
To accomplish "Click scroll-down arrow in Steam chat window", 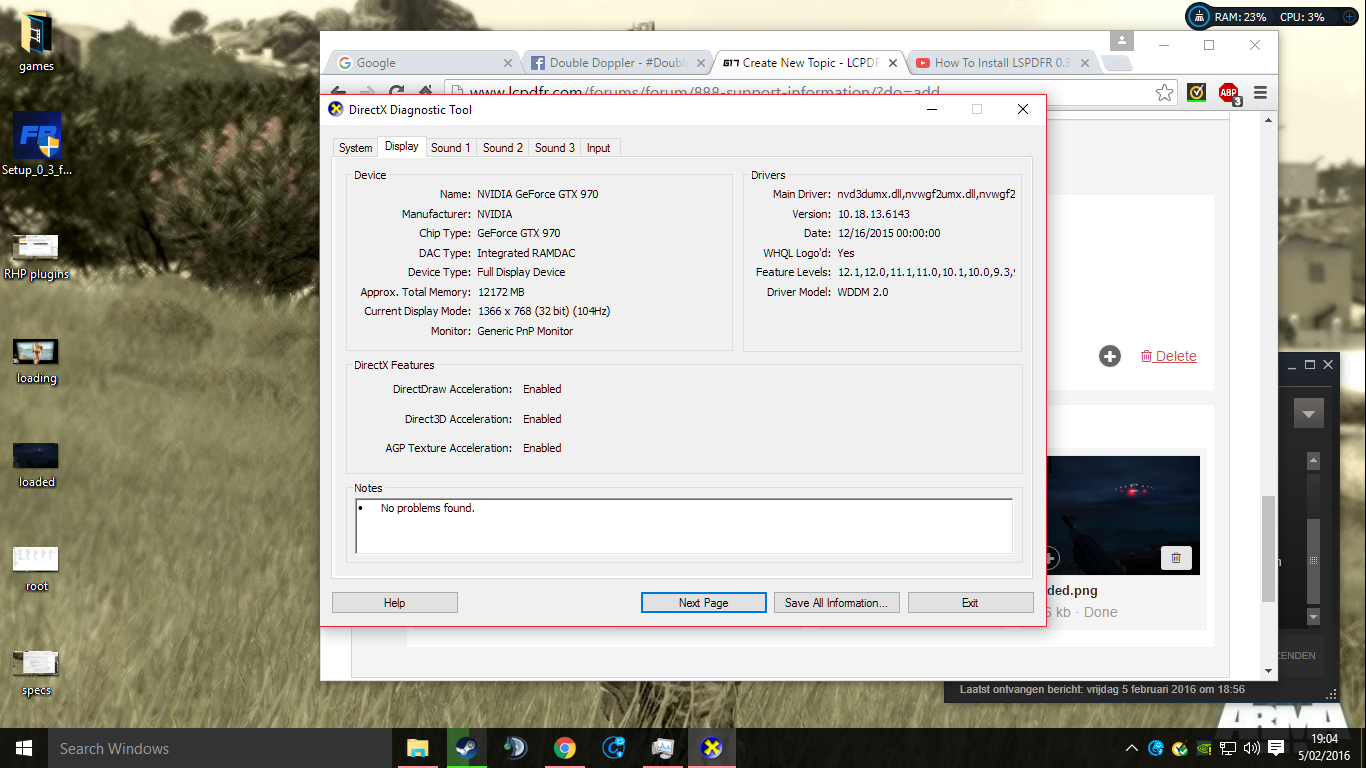I will pyautogui.click(x=1314, y=617).
